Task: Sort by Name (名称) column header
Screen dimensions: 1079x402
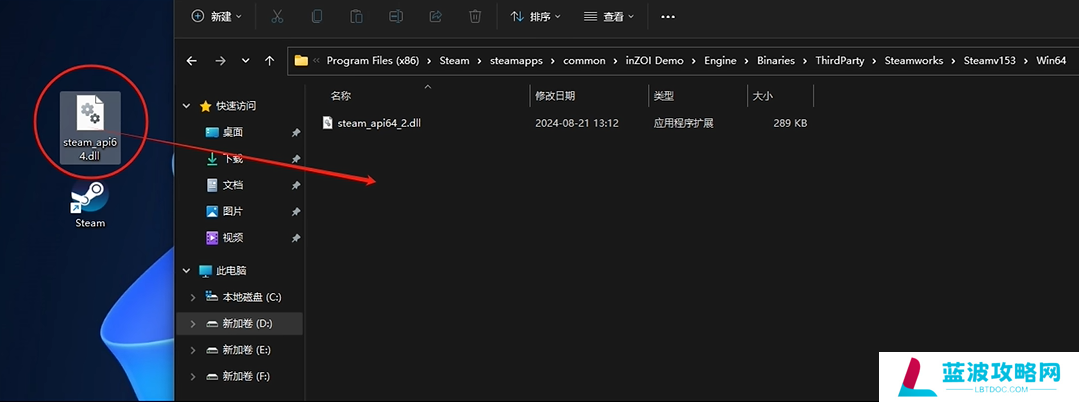Action: coord(341,96)
